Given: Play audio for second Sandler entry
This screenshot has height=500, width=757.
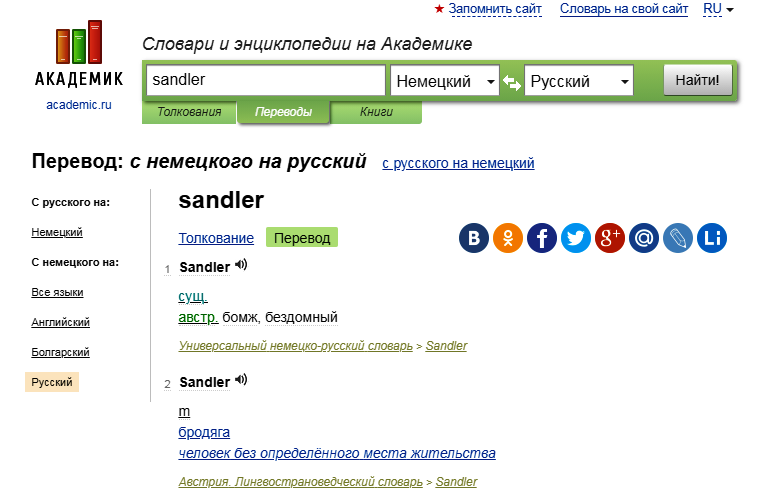Looking at the screenshot, I should (241, 381).
